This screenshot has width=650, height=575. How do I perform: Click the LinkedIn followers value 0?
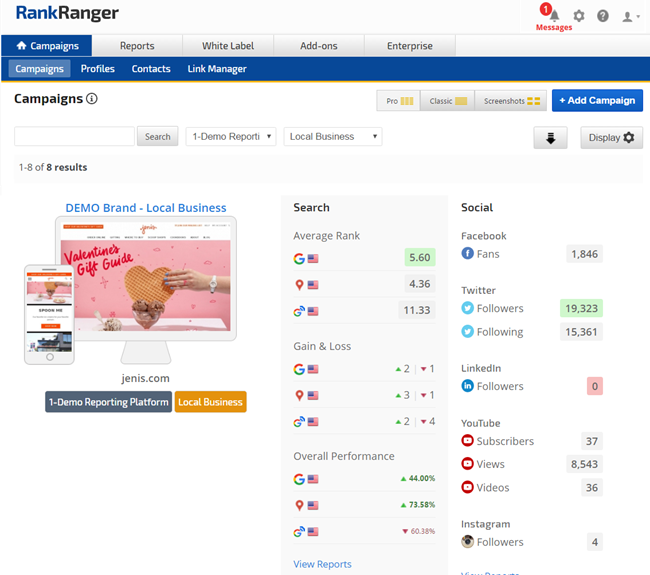[594, 386]
